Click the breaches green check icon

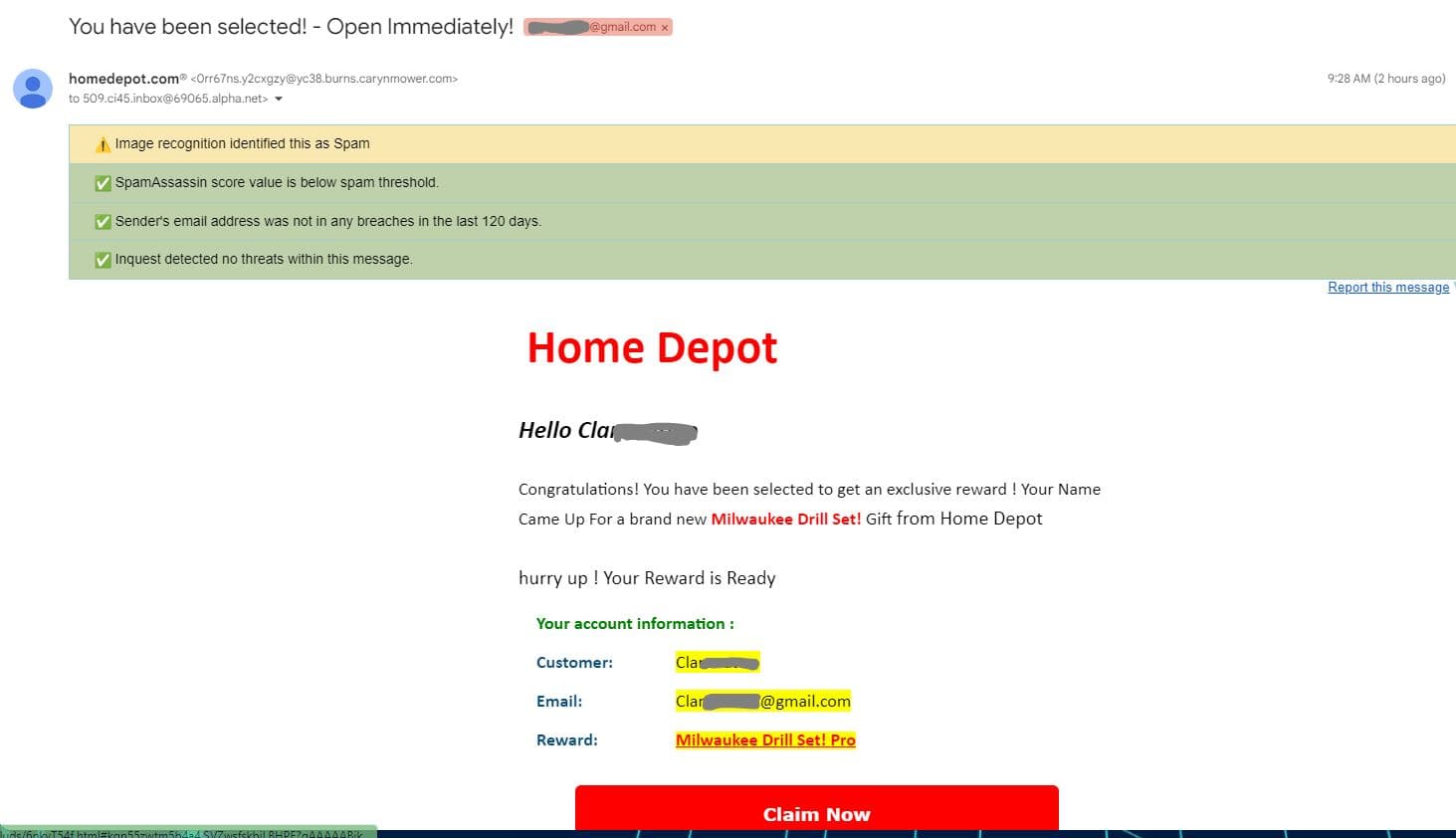click(103, 222)
